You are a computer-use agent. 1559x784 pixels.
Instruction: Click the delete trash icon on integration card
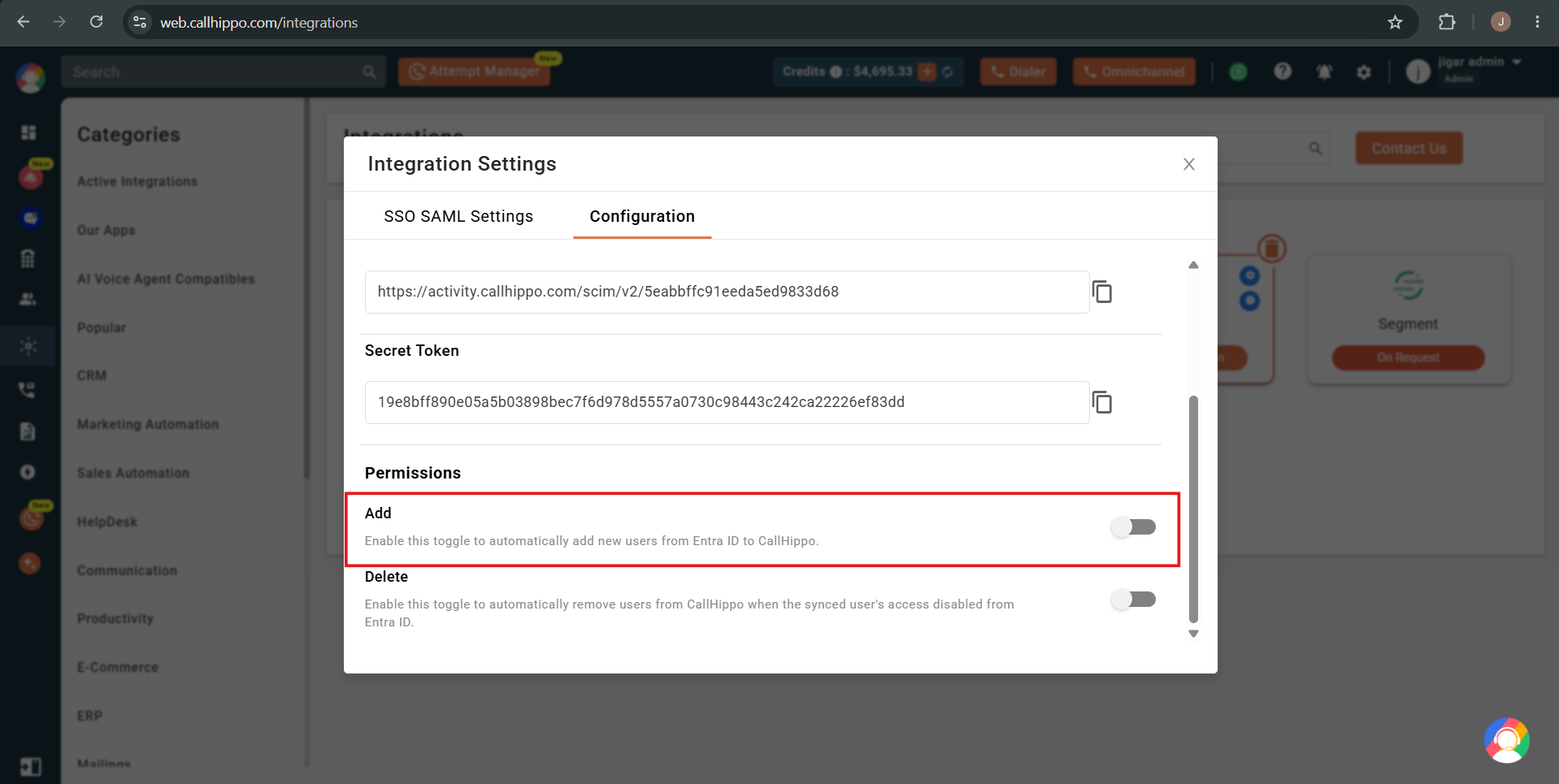click(x=1272, y=248)
